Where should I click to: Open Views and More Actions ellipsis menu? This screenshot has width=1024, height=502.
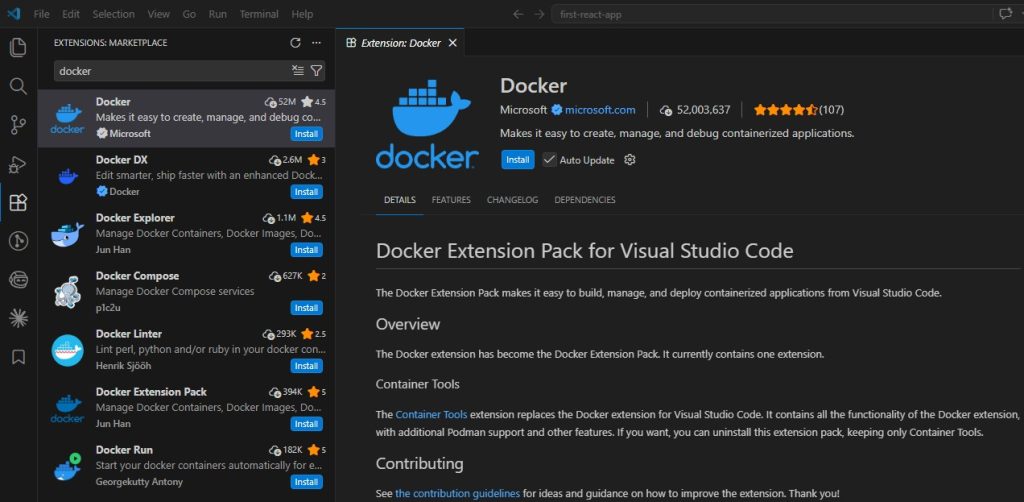tap(317, 42)
